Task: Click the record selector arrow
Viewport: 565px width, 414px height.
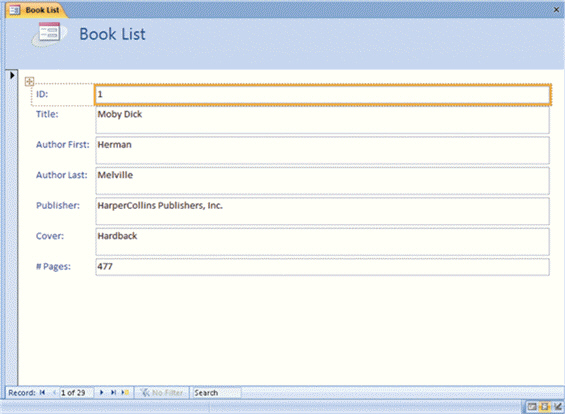Action: click(12, 75)
